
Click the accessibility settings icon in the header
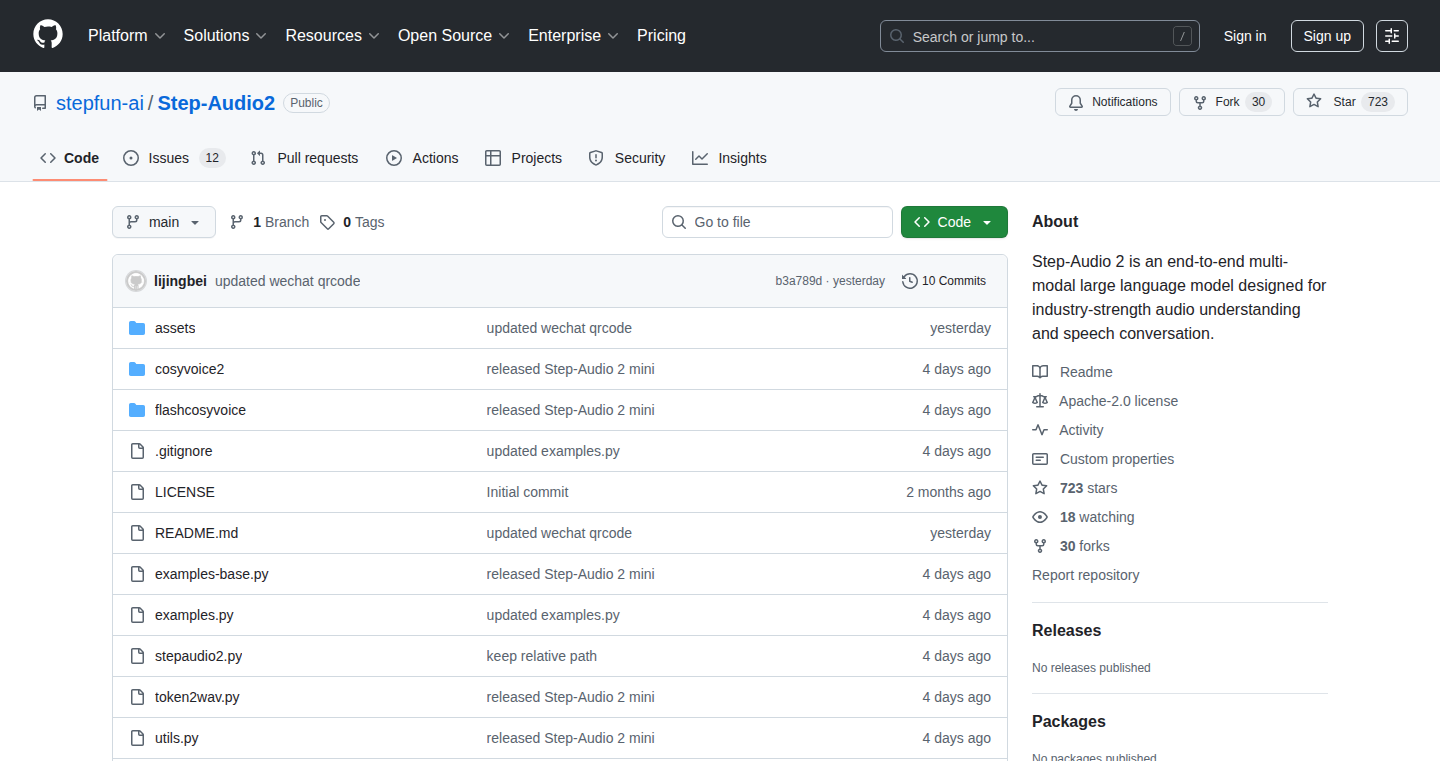1391,36
